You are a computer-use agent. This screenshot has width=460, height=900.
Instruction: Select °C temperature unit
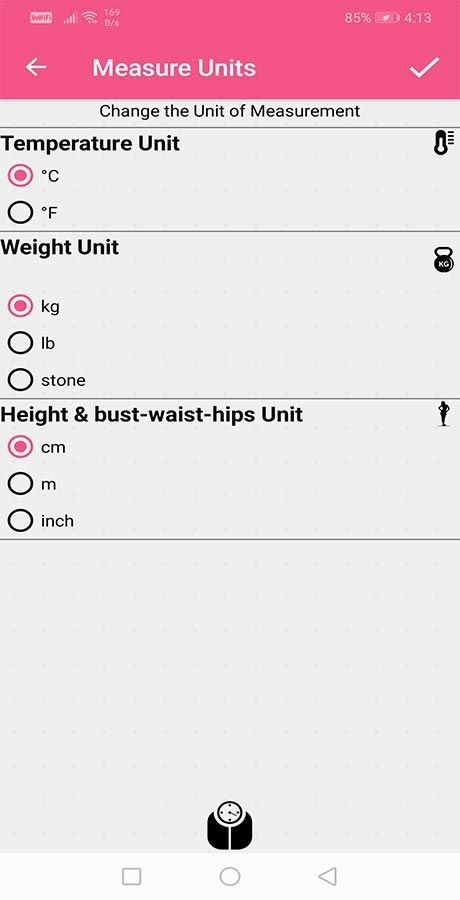(34, 176)
